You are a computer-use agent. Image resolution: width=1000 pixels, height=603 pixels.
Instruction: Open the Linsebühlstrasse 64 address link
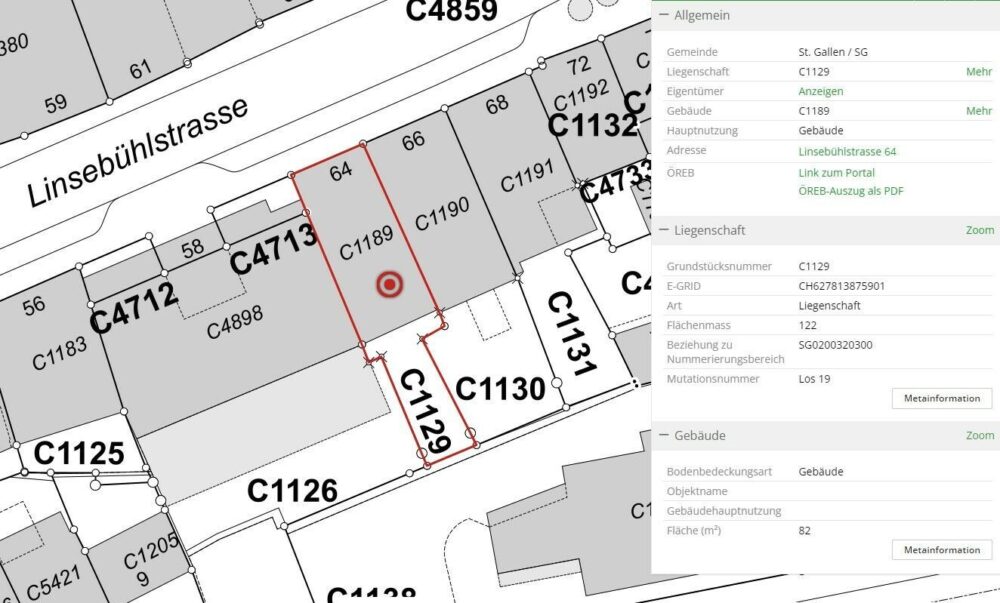pos(847,151)
